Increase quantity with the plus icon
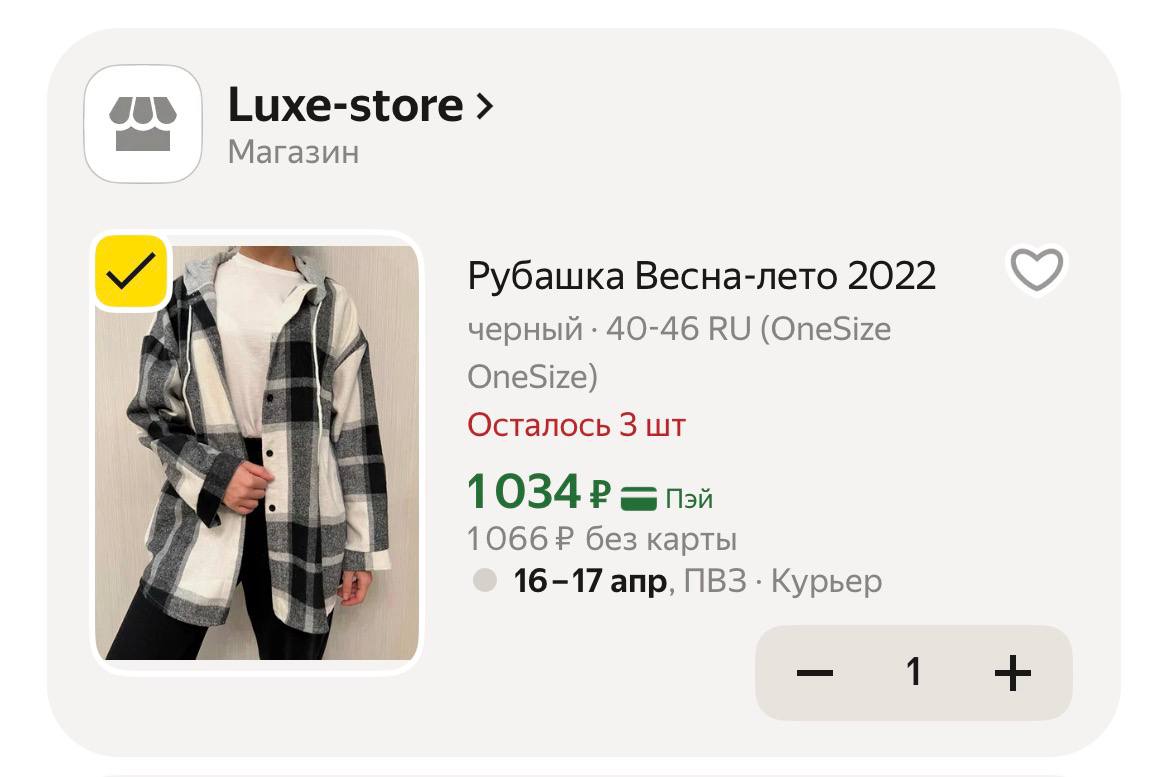 pos(1012,673)
